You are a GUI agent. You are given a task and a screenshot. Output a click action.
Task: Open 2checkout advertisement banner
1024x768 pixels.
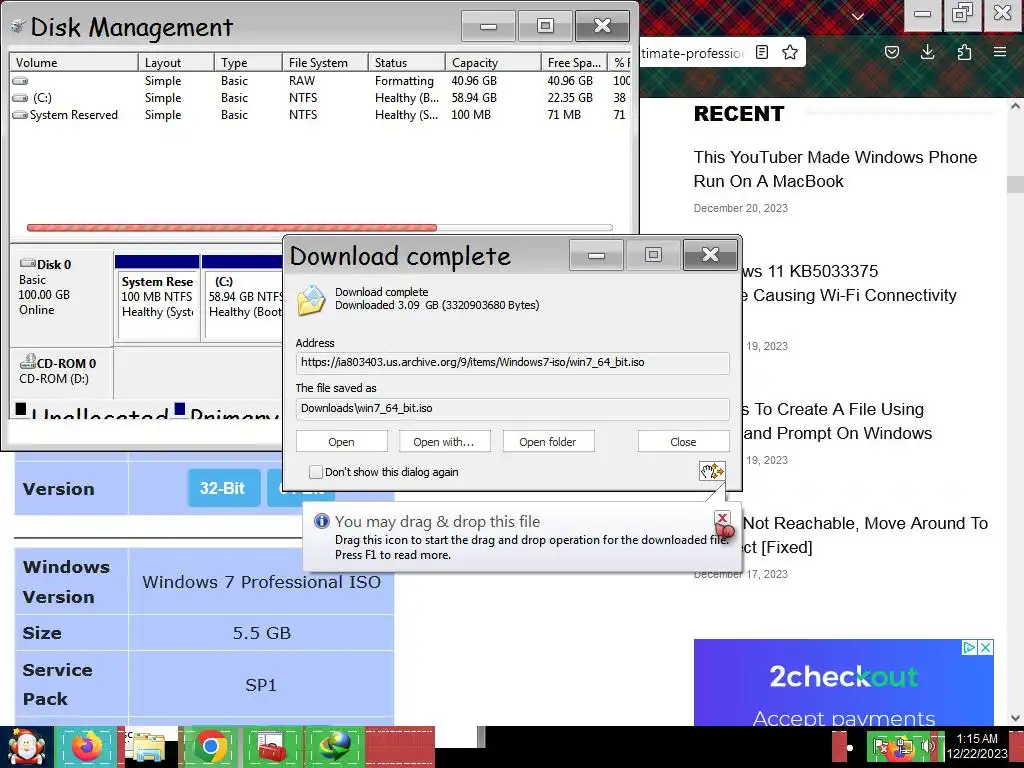[x=843, y=682]
